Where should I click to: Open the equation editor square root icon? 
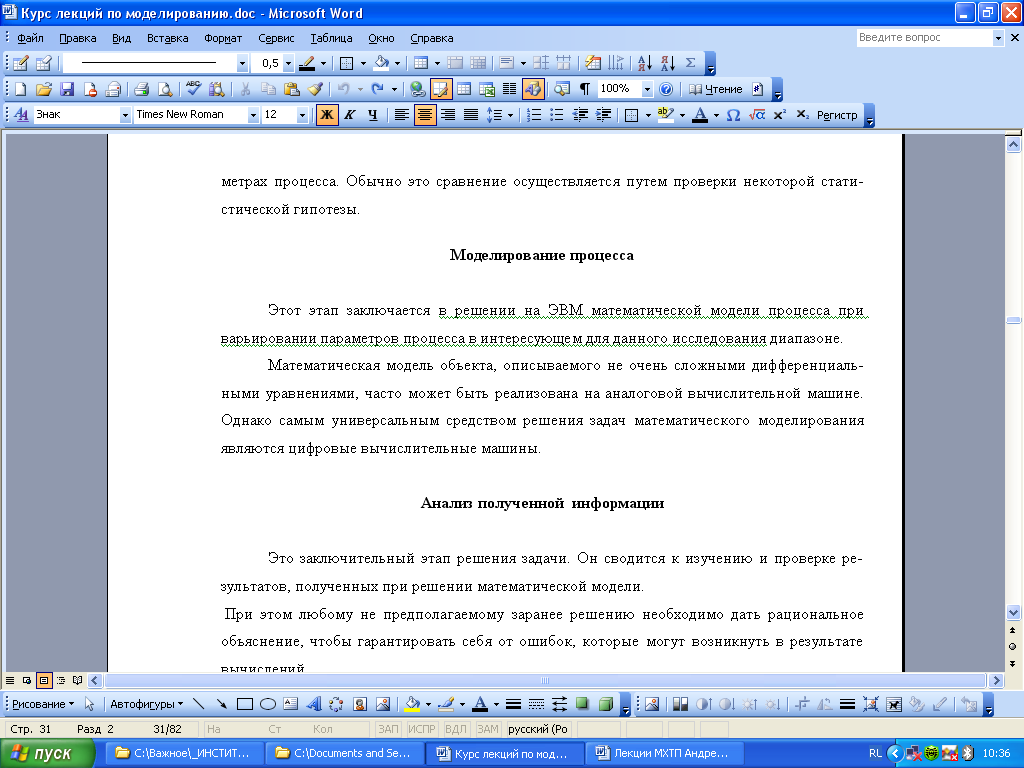756,115
